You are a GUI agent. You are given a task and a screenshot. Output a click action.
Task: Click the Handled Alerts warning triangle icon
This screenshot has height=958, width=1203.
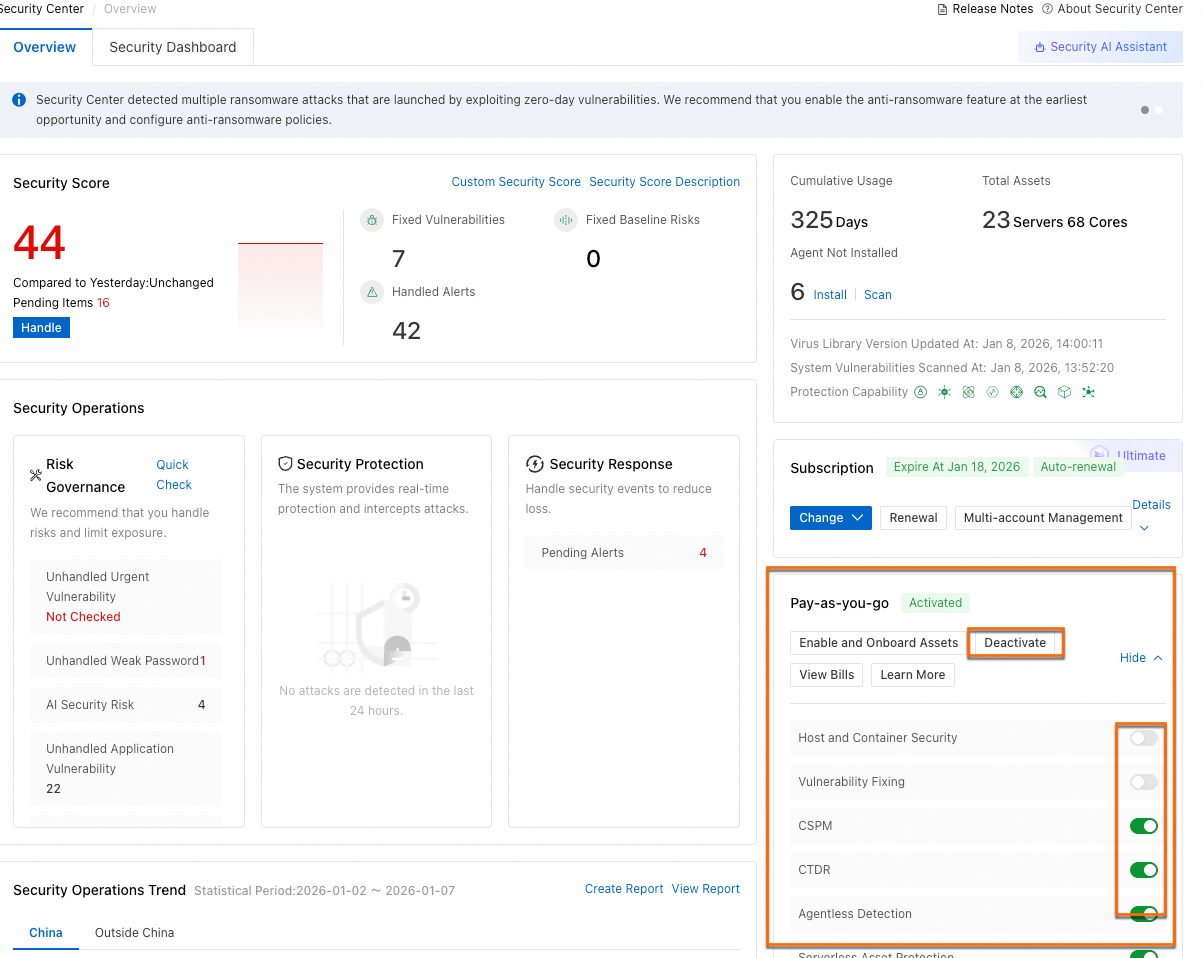(372, 292)
